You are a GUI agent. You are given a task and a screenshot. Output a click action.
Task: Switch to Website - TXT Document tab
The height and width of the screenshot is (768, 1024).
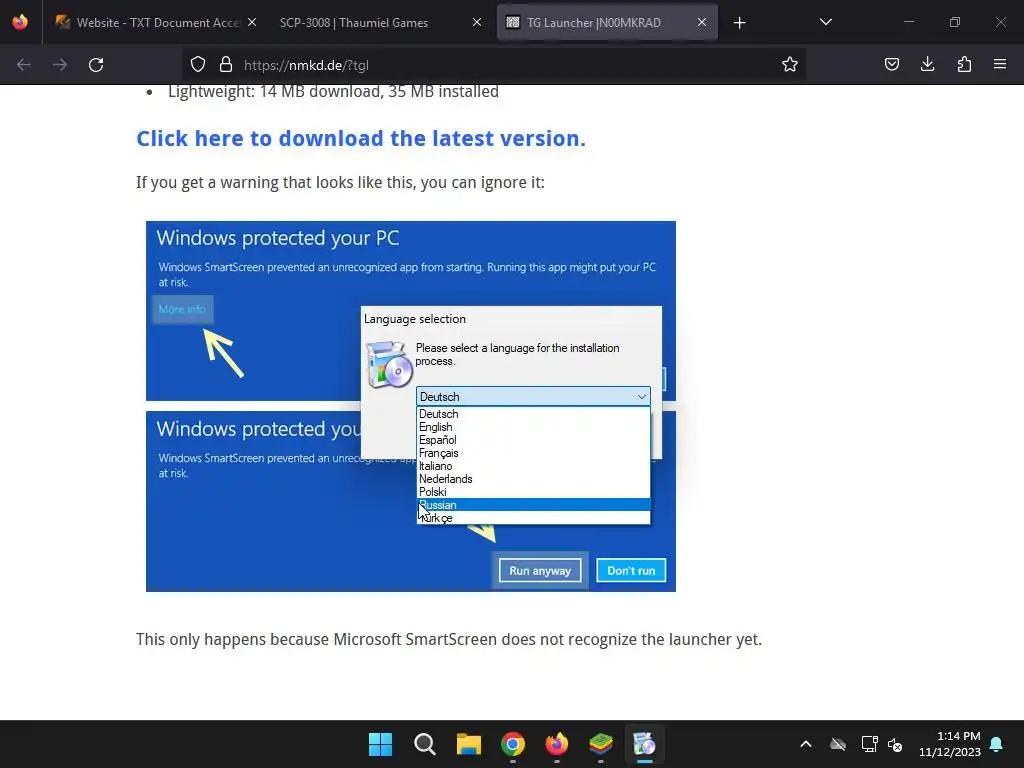[x=149, y=22]
